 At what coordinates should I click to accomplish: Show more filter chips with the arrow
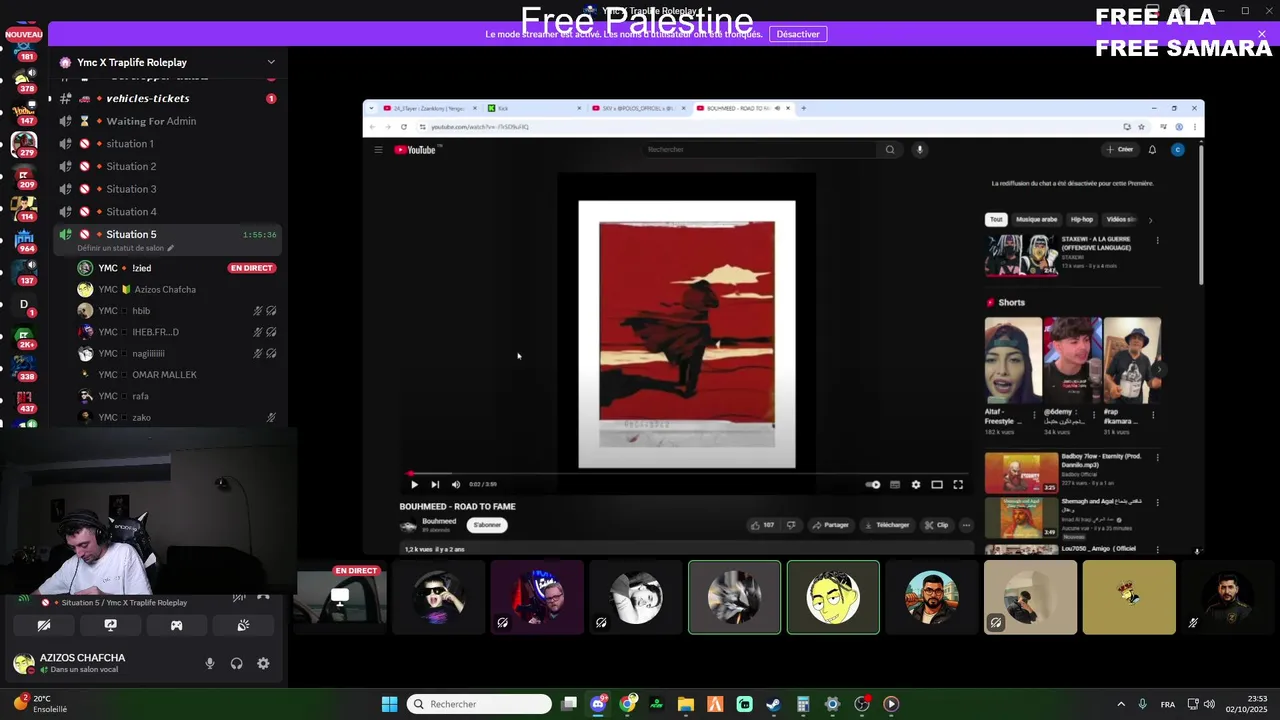tap(1150, 220)
